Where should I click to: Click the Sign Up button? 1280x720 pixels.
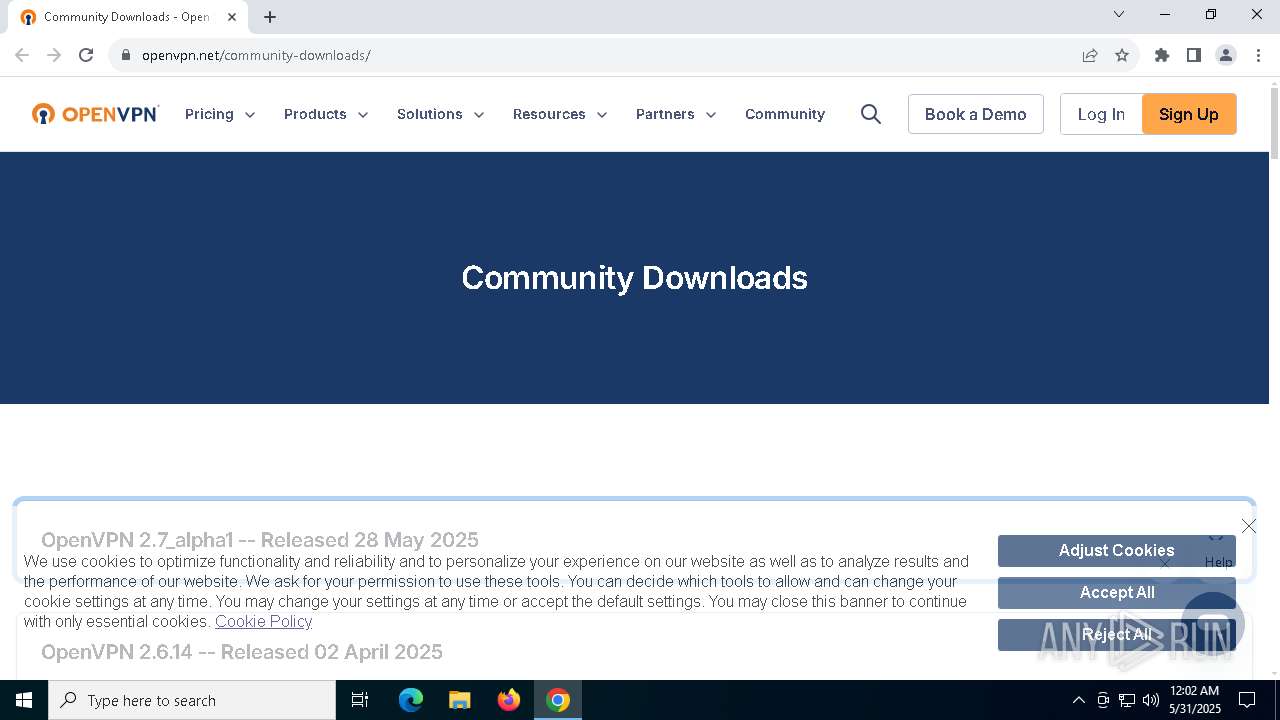coord(1189,114)
